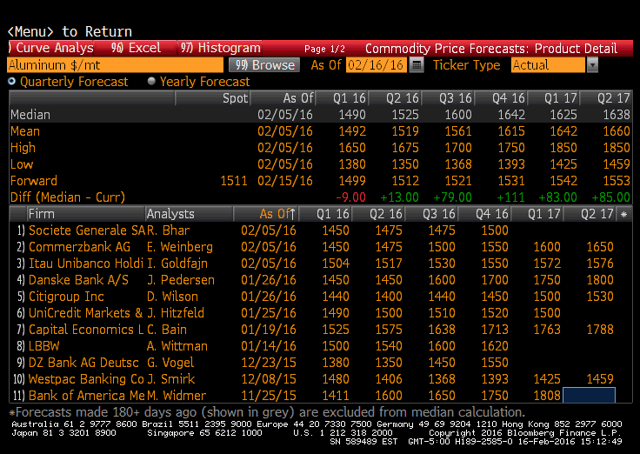Click Capital Economics Q4 16 value 1713

click(x=495, y=329)
